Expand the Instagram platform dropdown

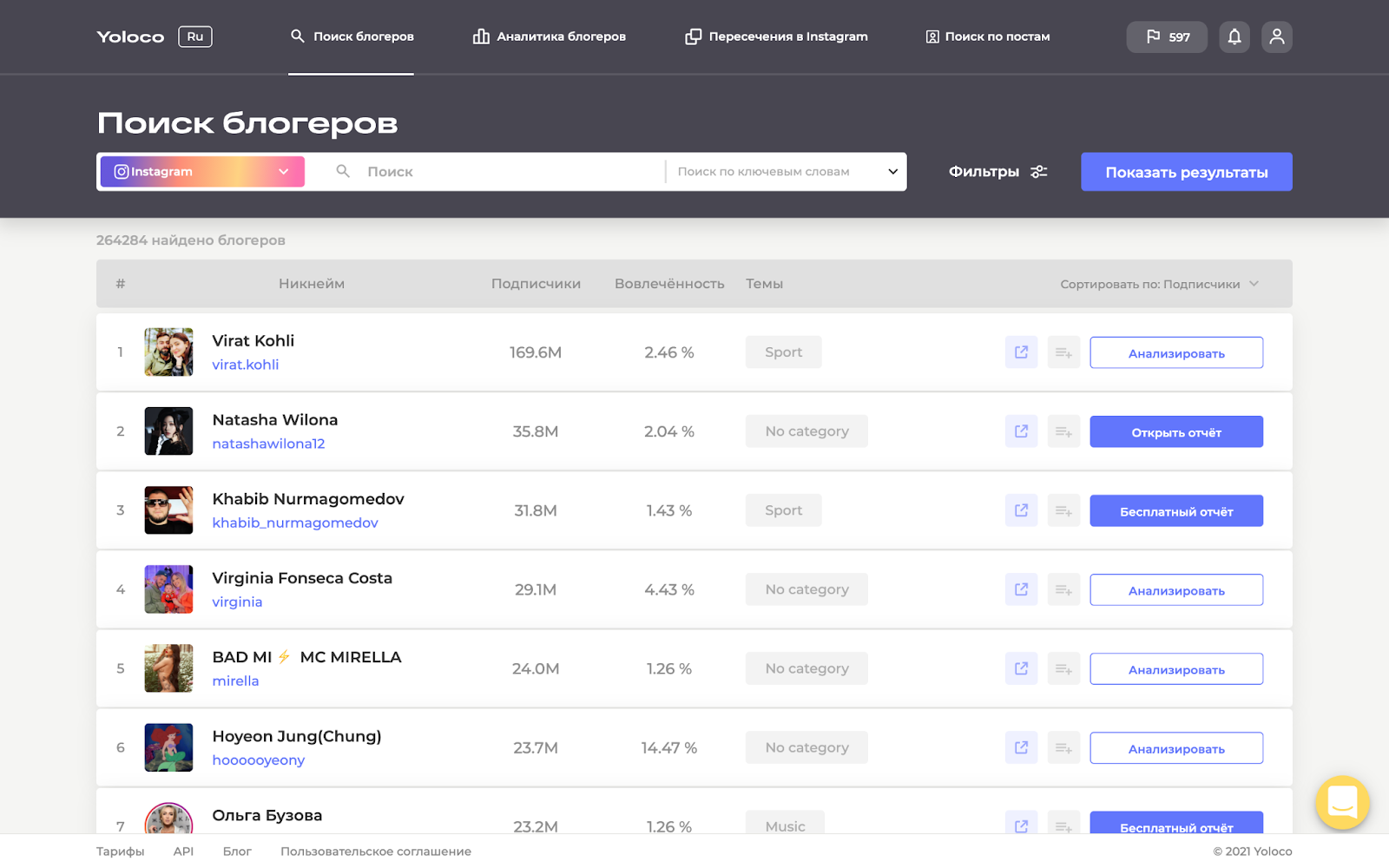(202, 172)
